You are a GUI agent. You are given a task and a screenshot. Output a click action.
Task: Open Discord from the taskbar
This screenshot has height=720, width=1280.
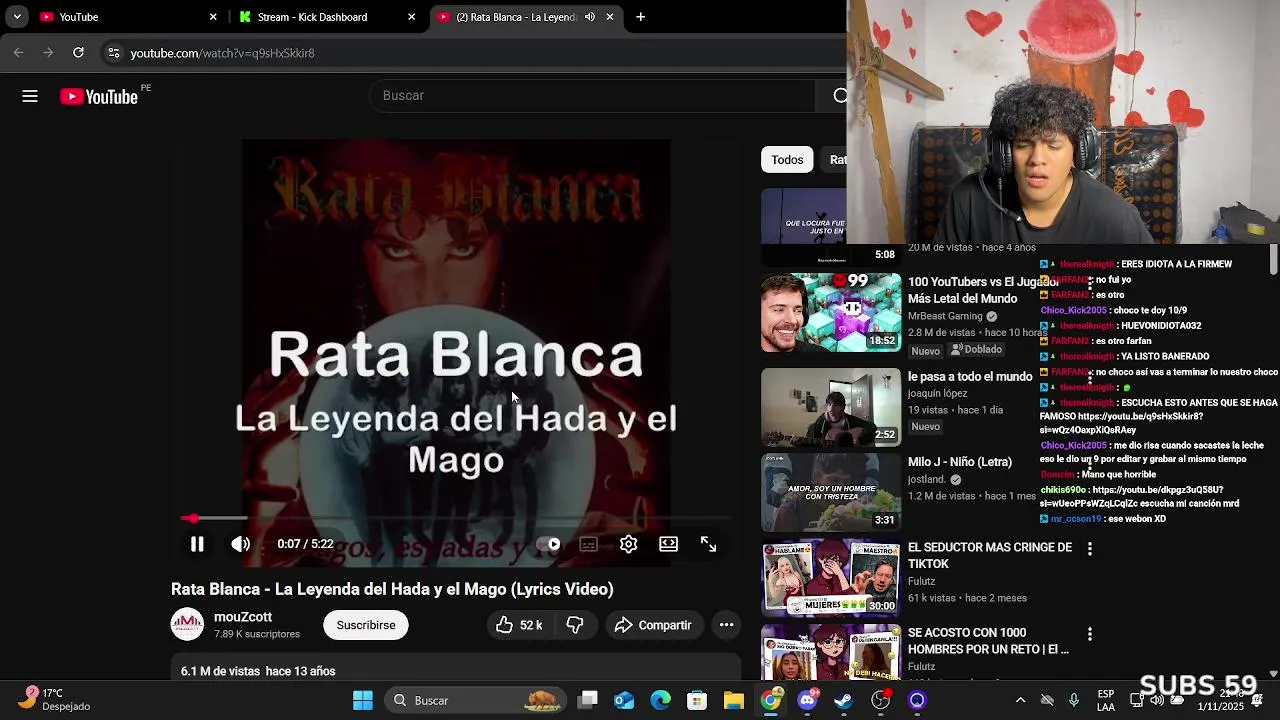pos(808,700)
